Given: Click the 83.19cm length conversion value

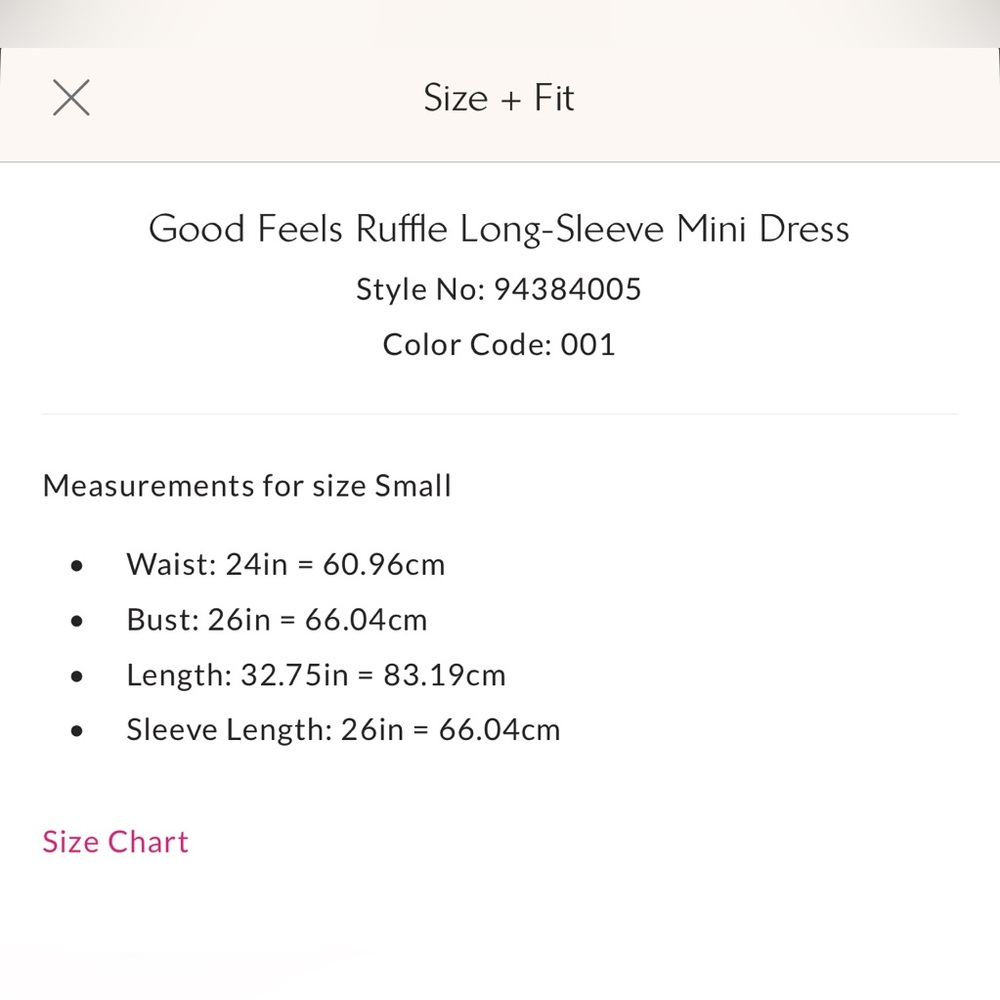Looking at the screenshot, I should click(444, 675).
